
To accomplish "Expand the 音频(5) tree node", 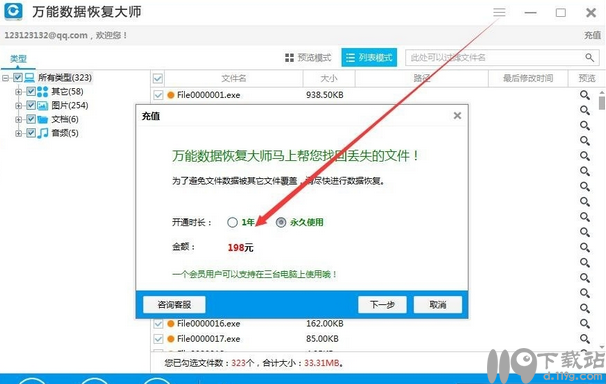I will coord(18,133).
